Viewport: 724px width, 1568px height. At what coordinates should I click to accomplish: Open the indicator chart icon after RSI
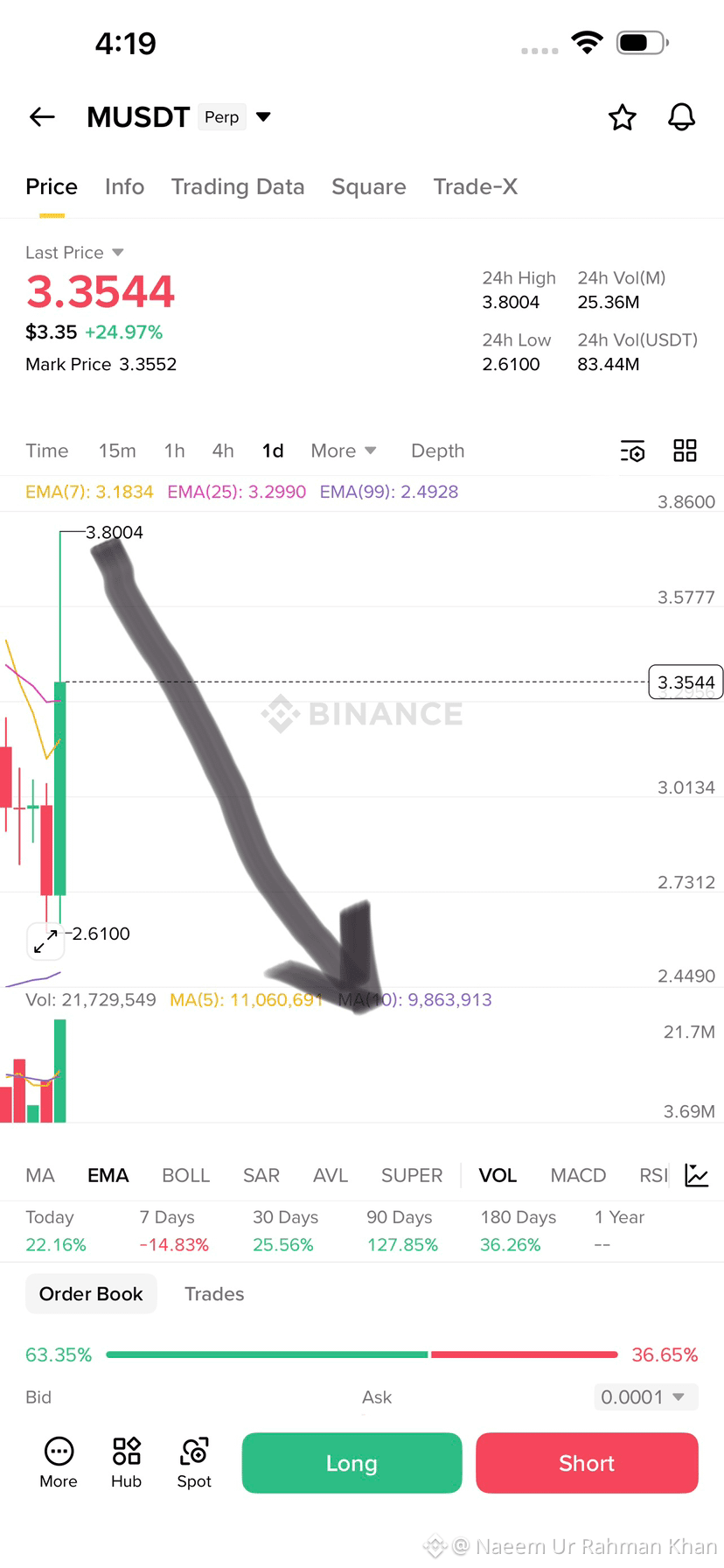coord(697,1175)
